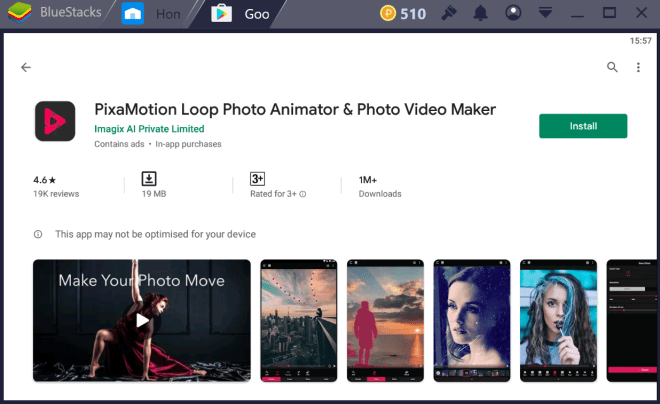
Task: Open the dark settings screenshot
Action: 631,321
